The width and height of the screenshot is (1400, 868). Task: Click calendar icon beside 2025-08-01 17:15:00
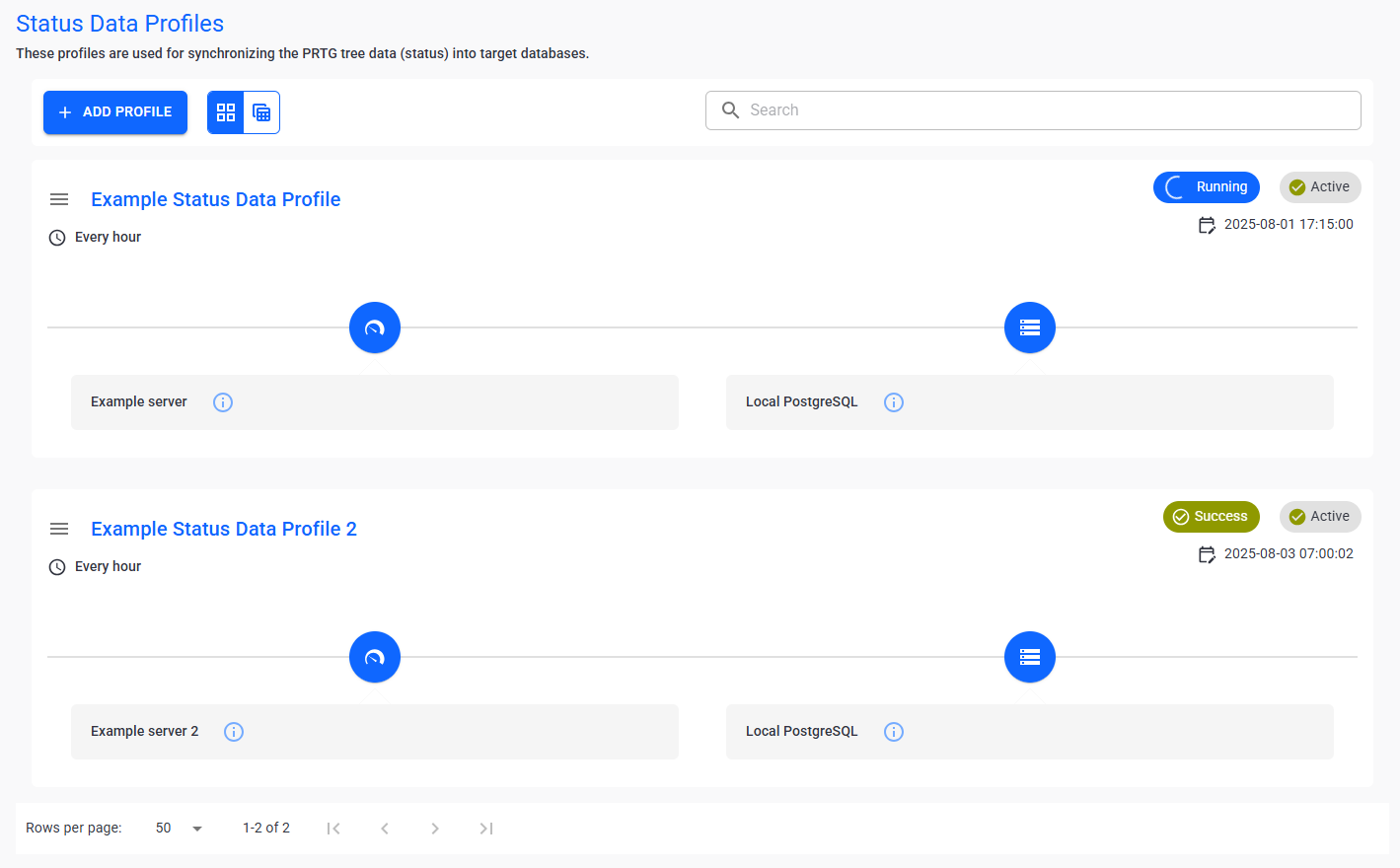click(1207, 225)
